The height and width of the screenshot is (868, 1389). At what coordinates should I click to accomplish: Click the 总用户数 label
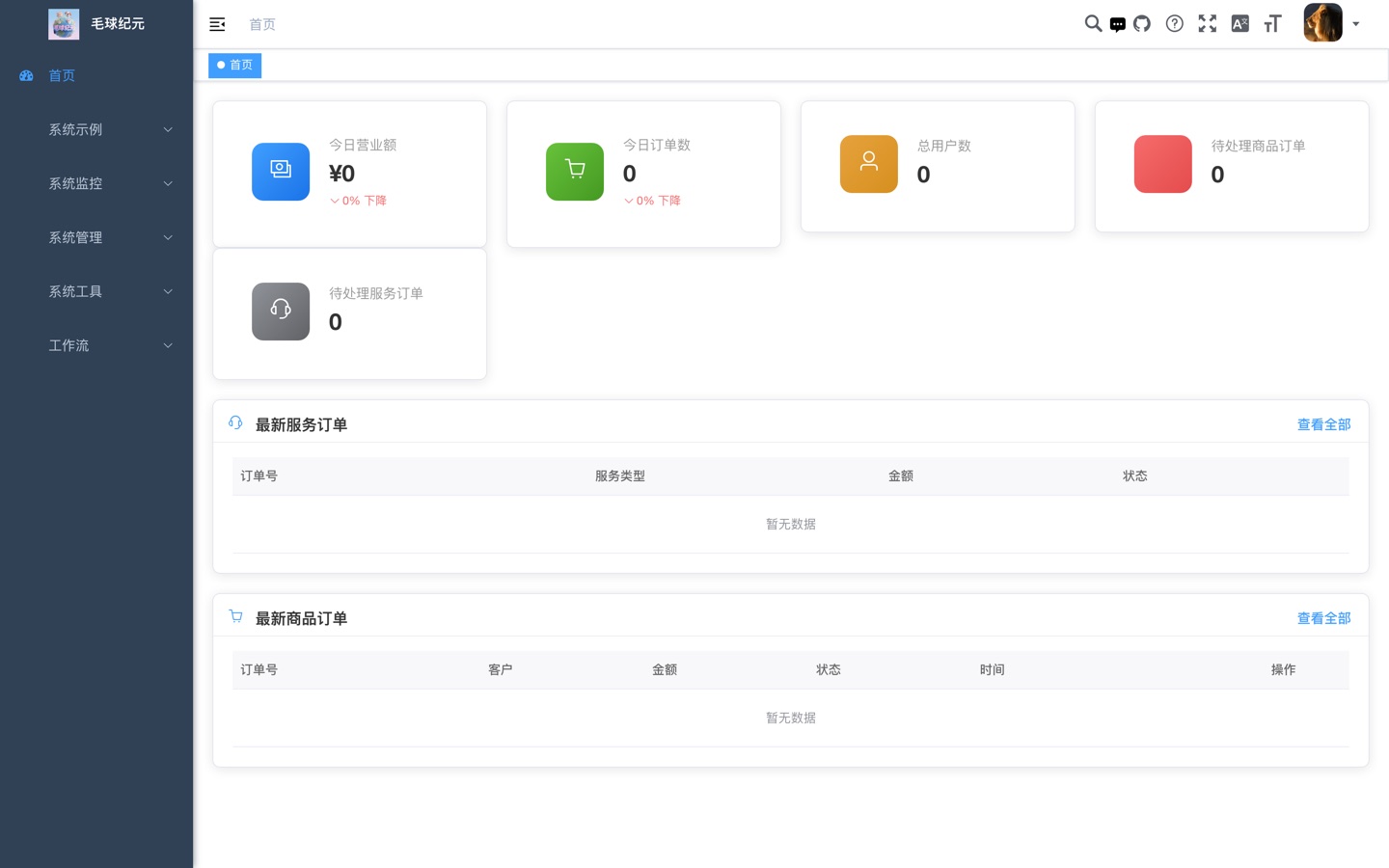click(x=944, y=146)
